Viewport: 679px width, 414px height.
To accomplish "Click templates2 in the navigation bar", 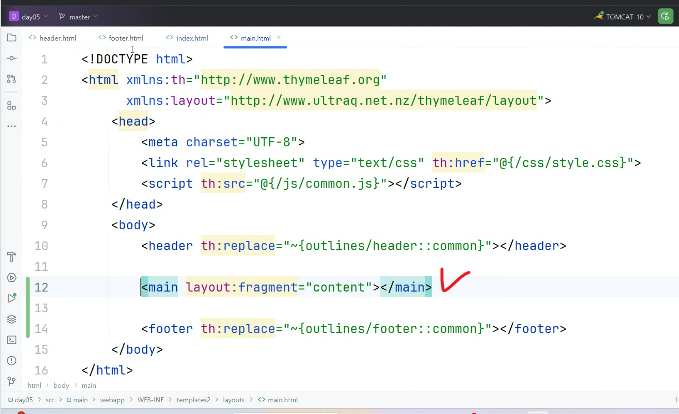I will point(193,400).
